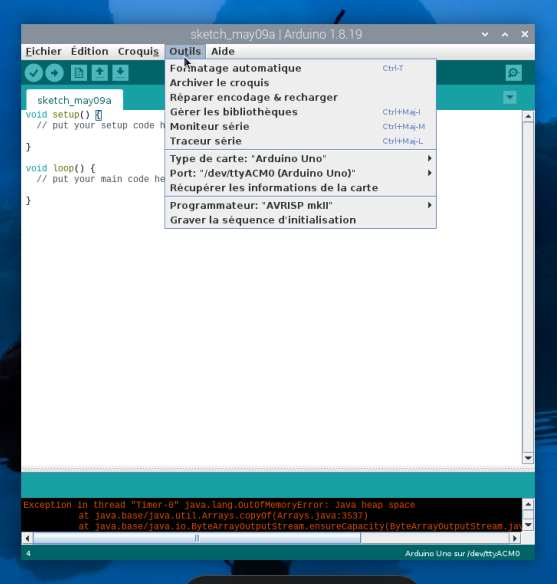557x584 pixels.
Task: Click the console horizontal scrollbar thumb
Action: [197, 538]
